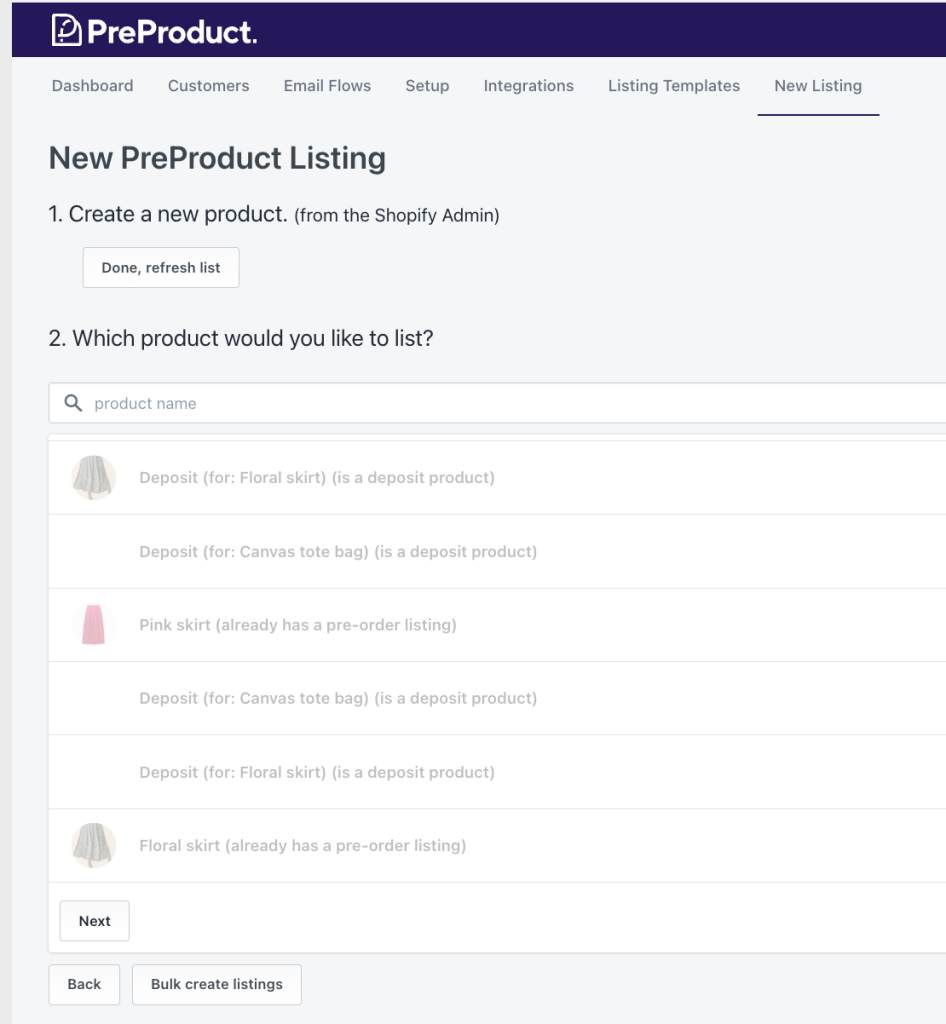946x1024 pixels.
Task: Switch to the Dashboard tab
Action: point(92,86)
